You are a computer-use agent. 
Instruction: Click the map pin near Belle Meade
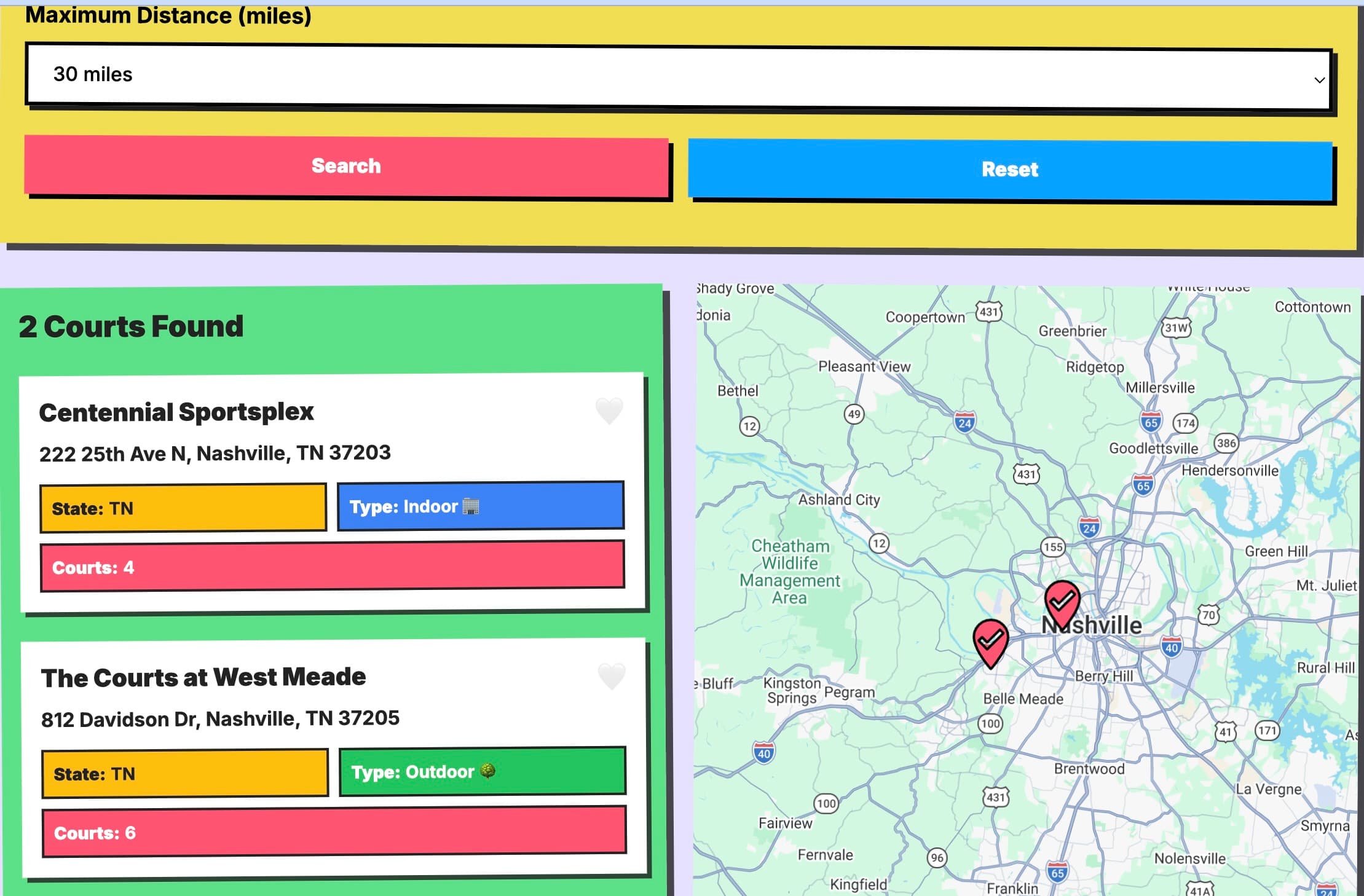pos(990,643)
